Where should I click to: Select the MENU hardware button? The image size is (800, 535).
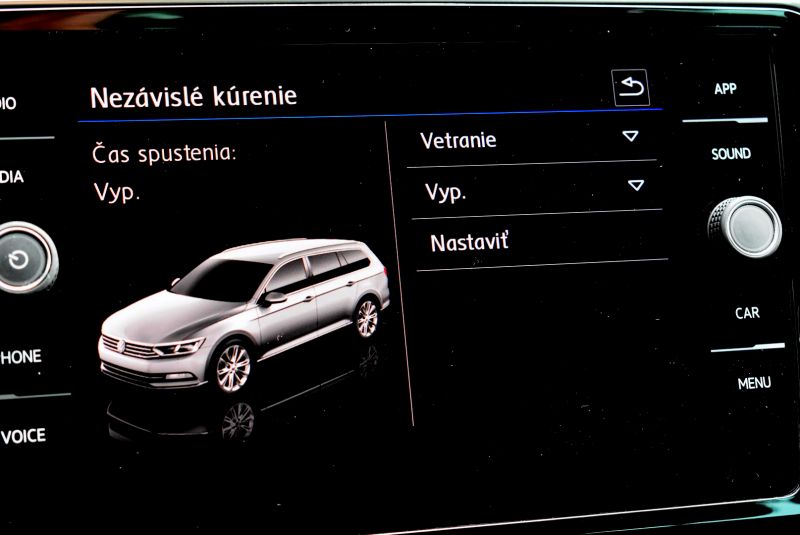tap(754, 383)
